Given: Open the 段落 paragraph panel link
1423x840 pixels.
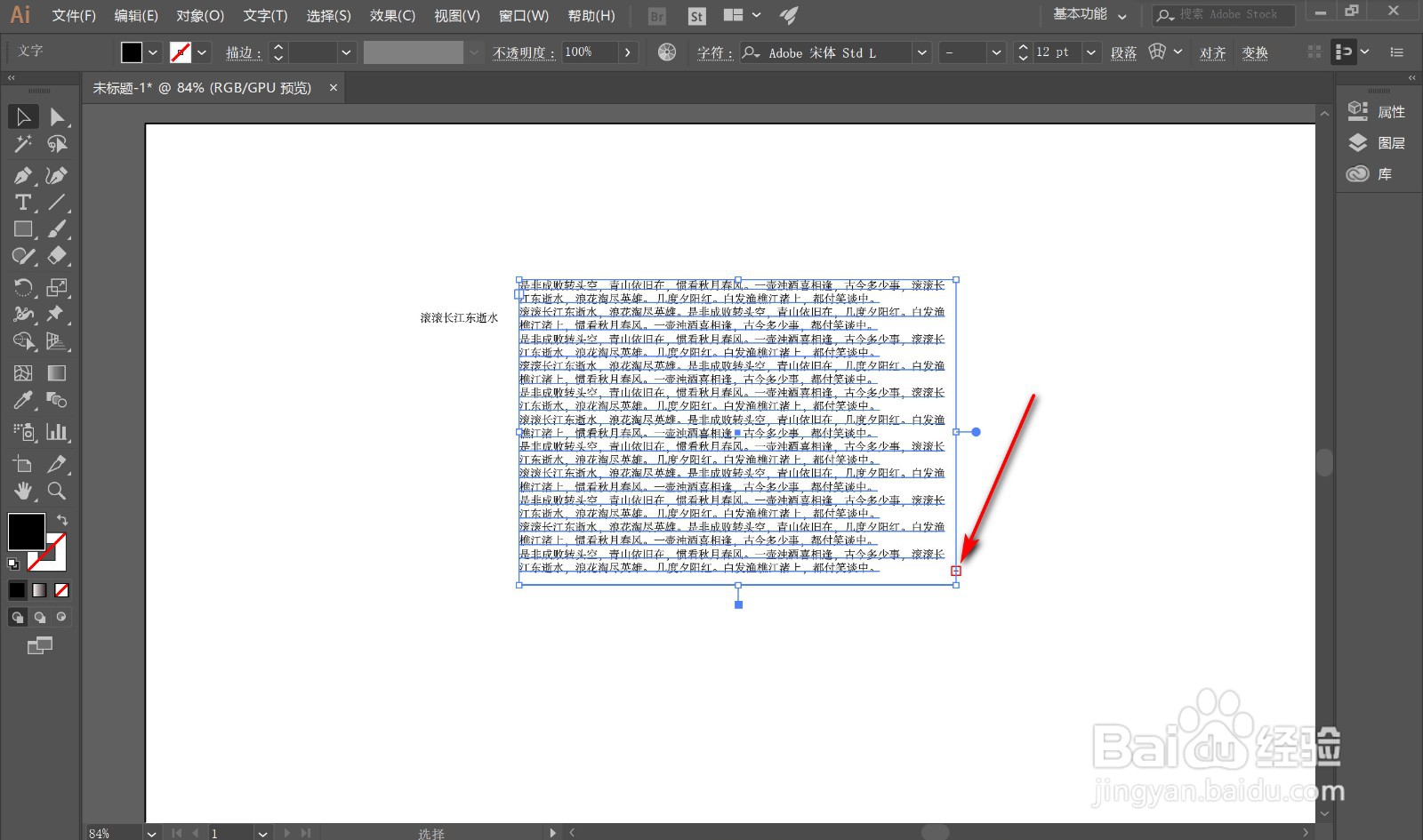Looking at the screenshot, I should (1123, 52).
